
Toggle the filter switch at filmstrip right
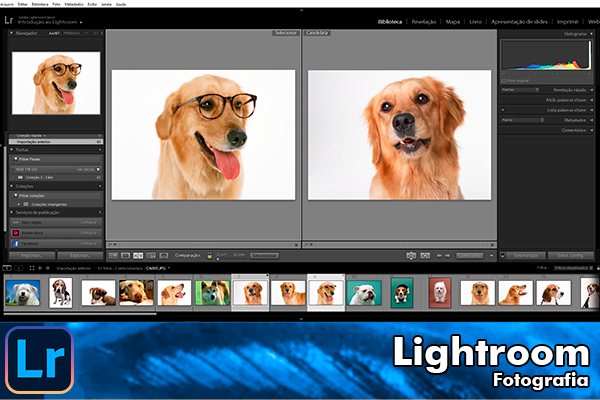[x=597, y=268]
